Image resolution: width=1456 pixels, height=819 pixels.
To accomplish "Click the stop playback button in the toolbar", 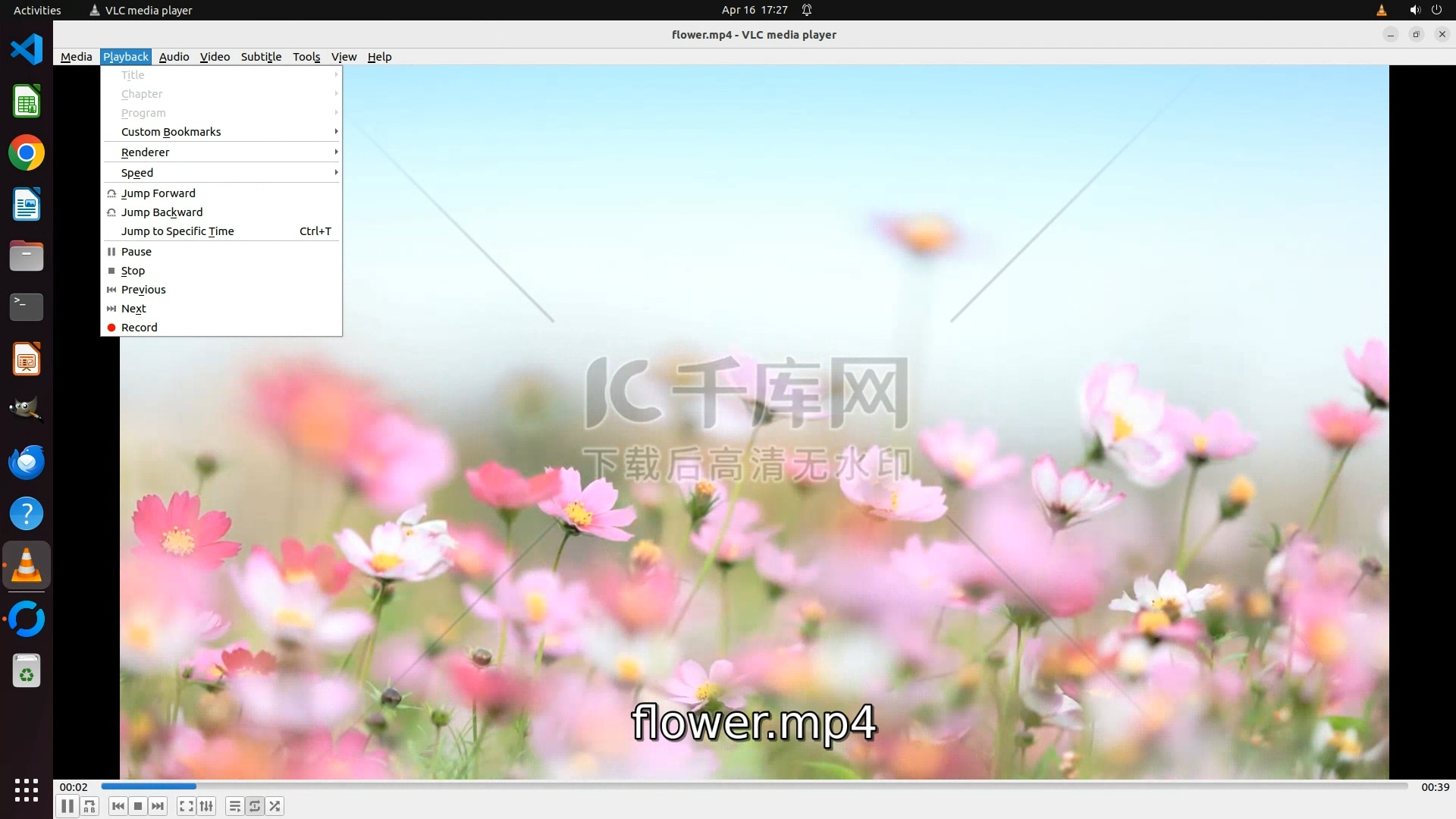I will click(137, 806).
